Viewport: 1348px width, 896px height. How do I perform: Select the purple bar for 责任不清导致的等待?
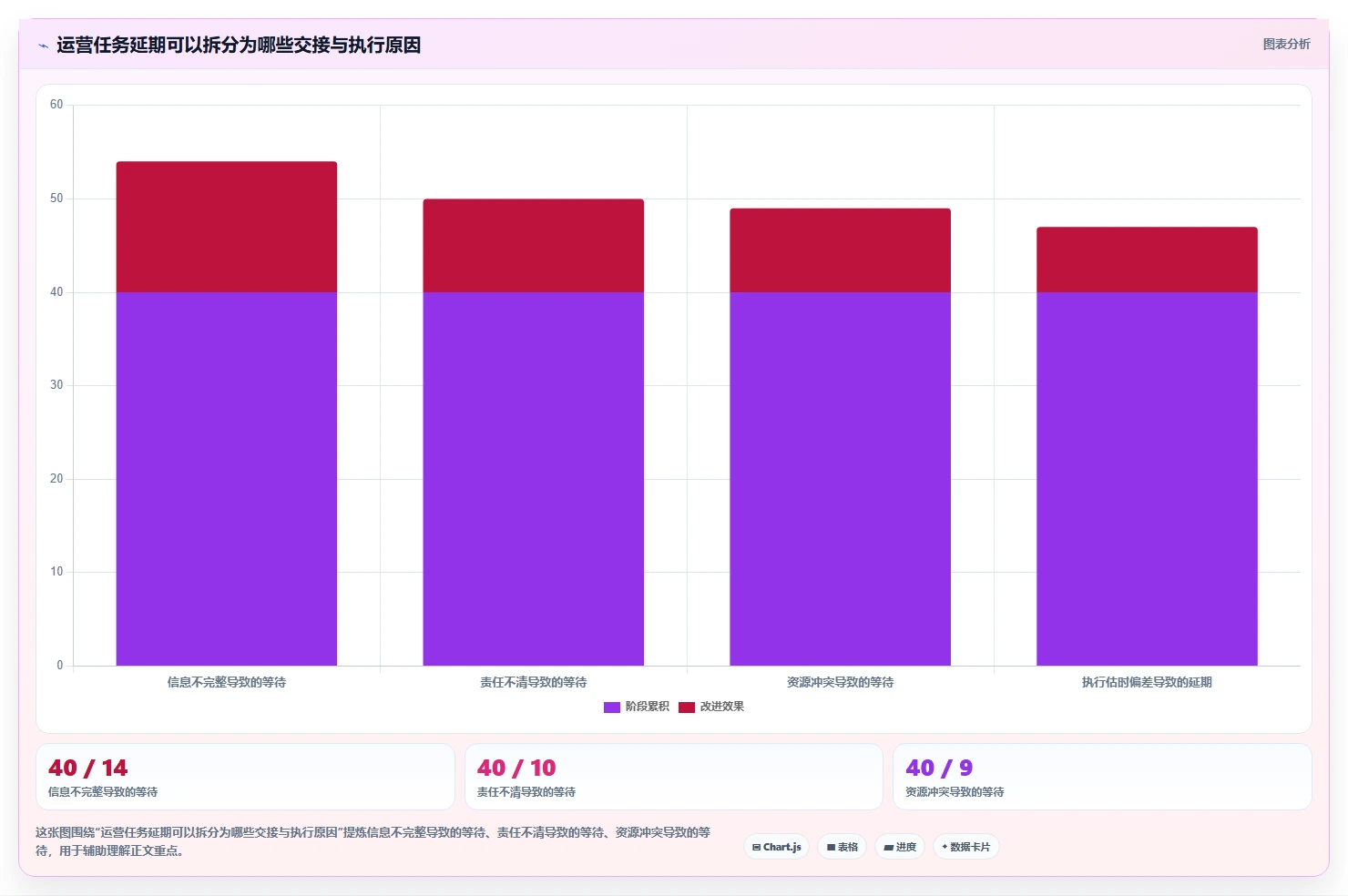click(x=534, y=479)
